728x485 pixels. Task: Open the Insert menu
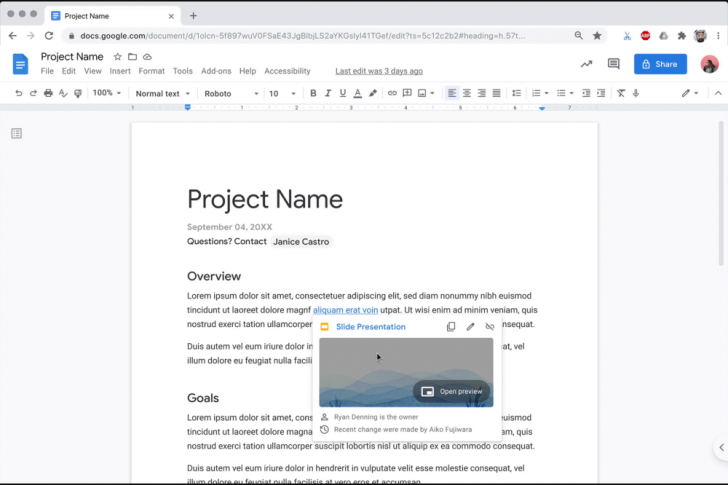pos(120,71)
